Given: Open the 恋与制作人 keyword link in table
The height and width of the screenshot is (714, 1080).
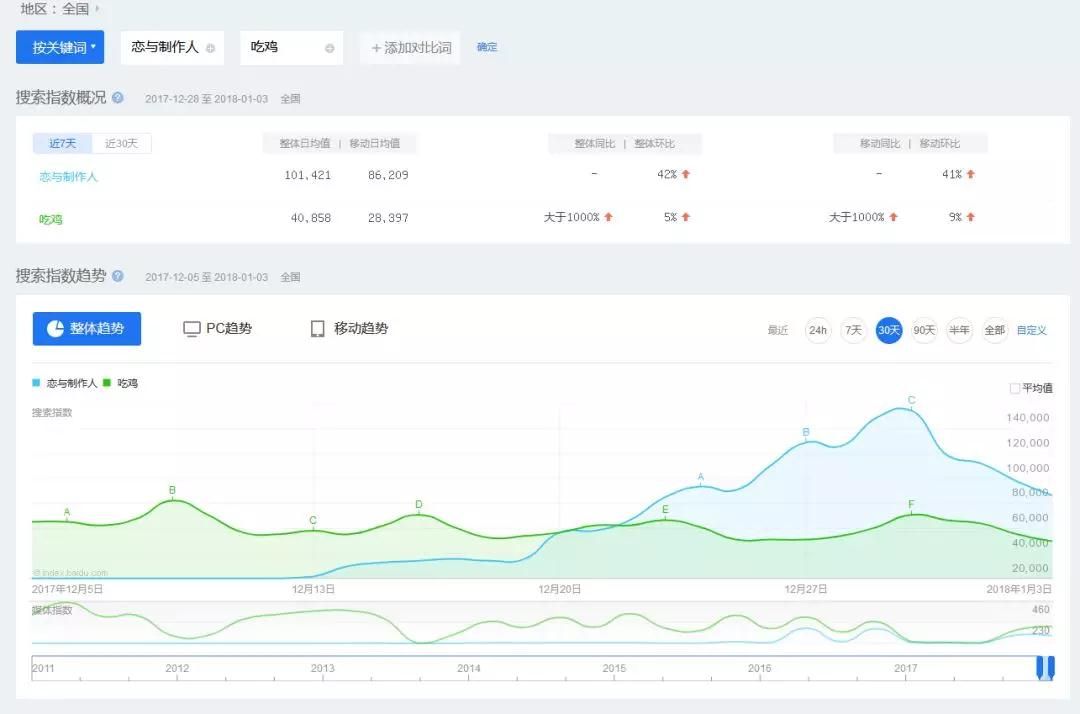Looking at the screenshot, I should 68,176.
